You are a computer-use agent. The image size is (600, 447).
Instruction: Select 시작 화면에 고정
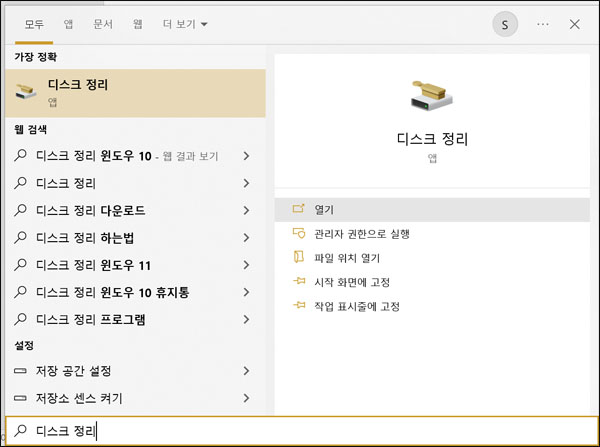[432, 282]
